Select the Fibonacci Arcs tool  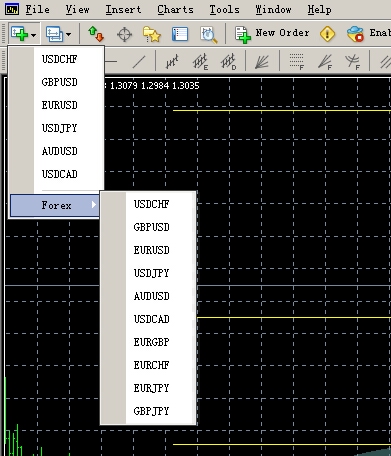353,62
